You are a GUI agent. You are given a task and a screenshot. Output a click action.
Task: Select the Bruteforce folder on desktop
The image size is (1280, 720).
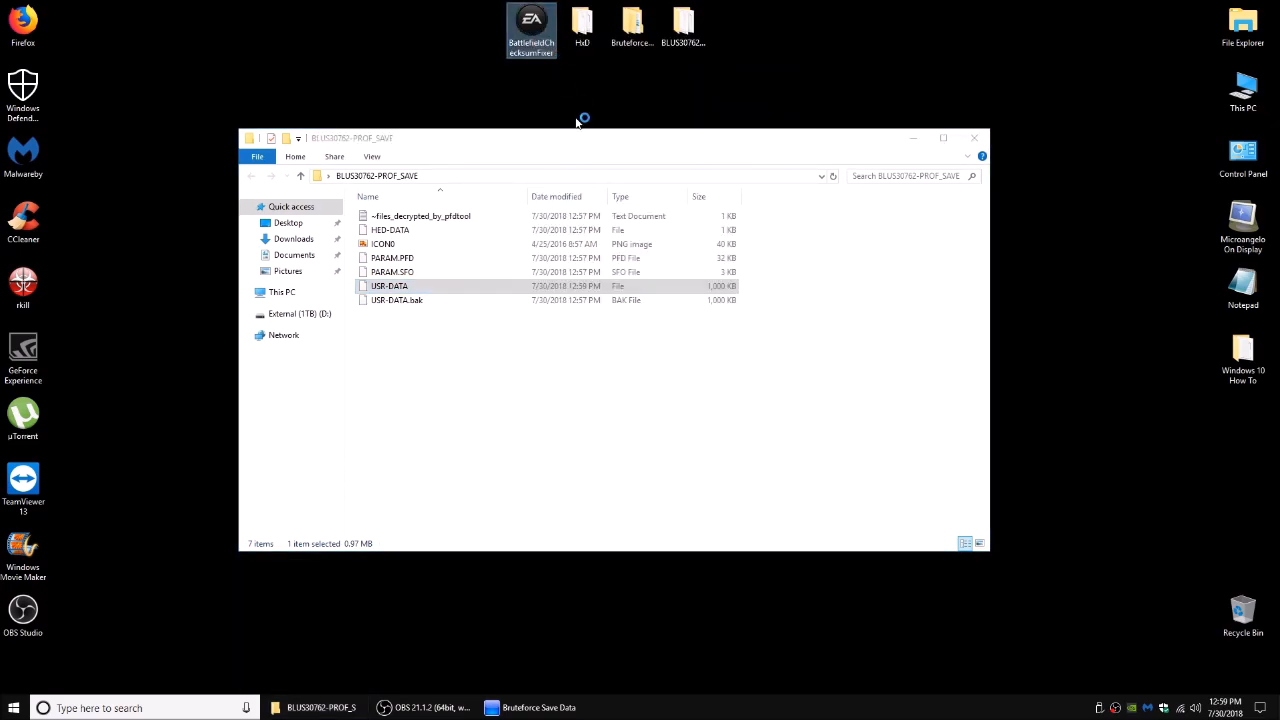tap(632, 27)
